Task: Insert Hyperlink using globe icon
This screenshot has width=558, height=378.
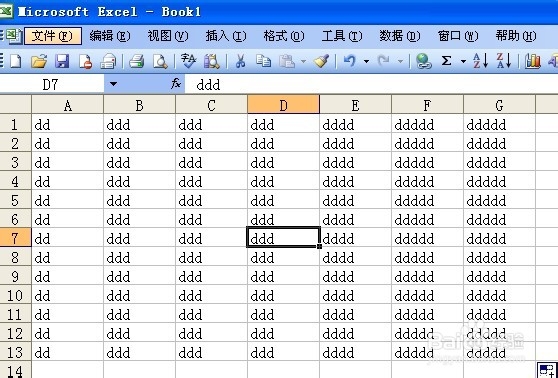Action: [423, 62]
